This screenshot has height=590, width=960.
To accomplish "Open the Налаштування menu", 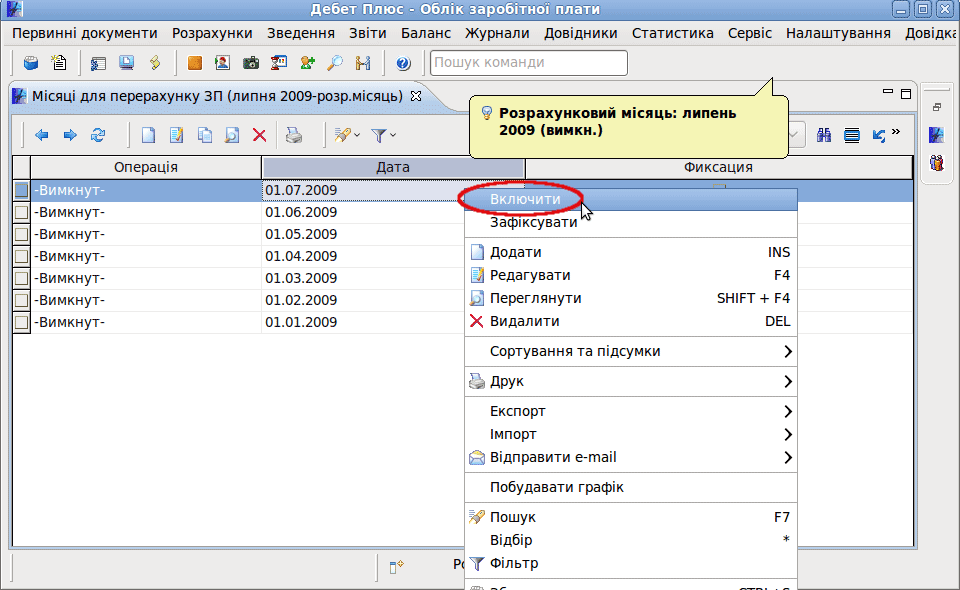I will click(x=838, y=33).
